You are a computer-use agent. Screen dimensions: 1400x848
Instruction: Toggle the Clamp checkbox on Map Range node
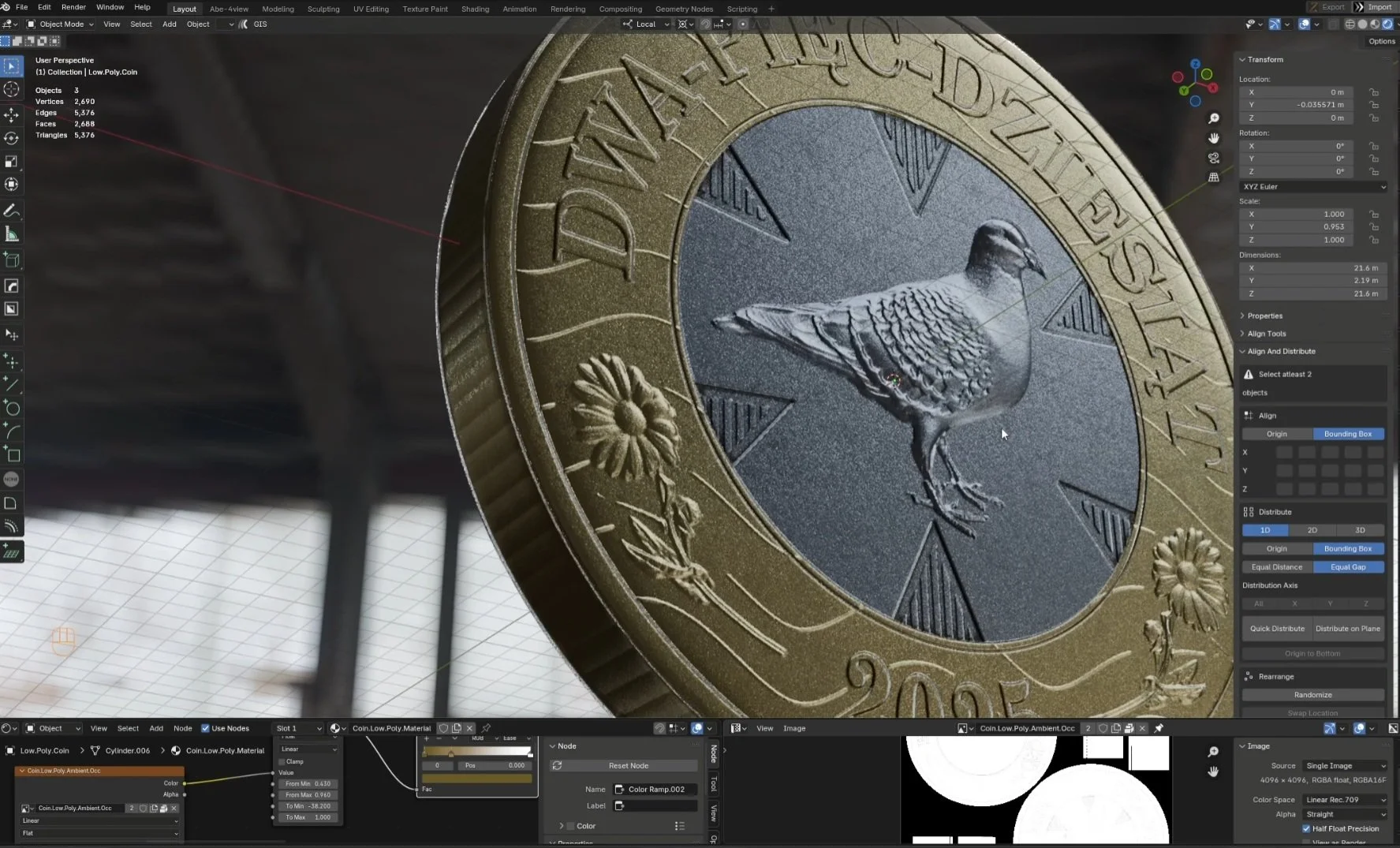coord(282,761)
